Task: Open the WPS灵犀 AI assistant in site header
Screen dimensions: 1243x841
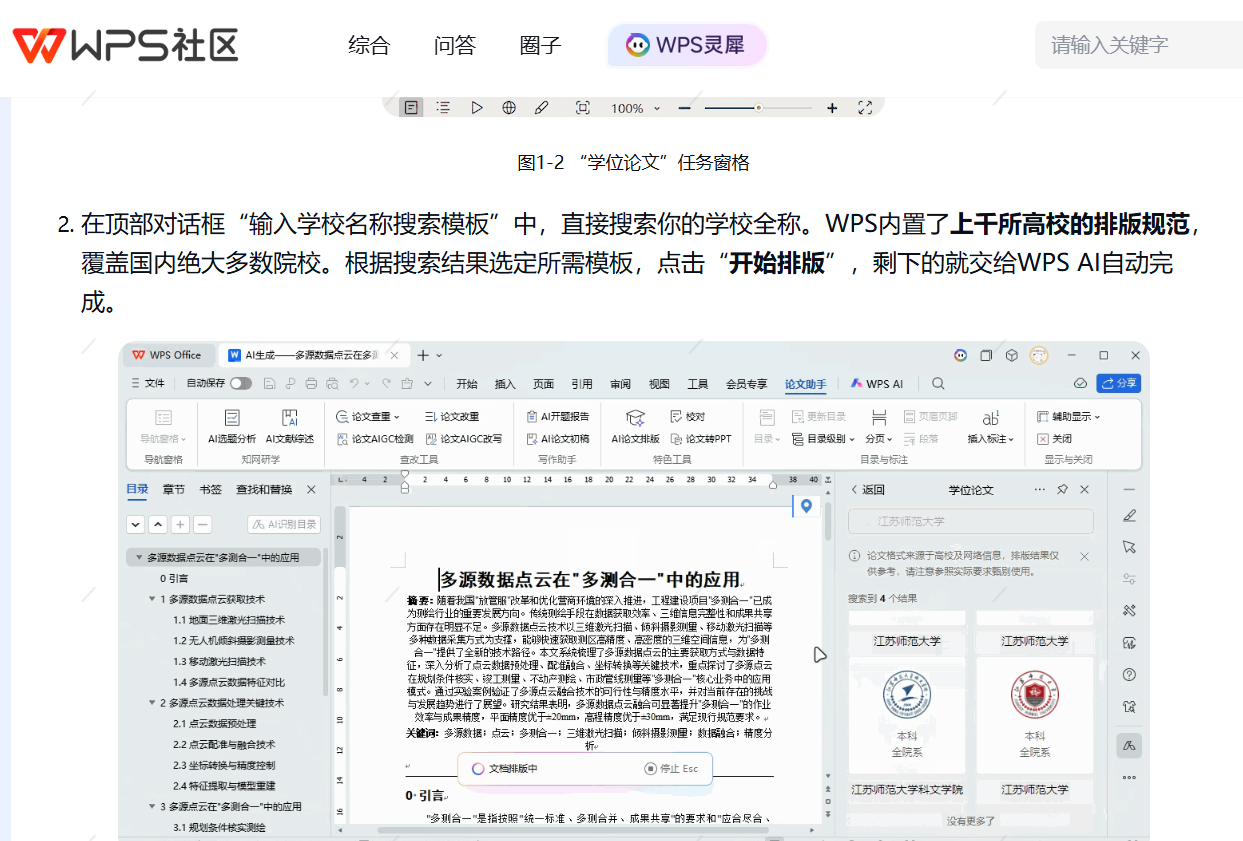Action: click(687, 45)
